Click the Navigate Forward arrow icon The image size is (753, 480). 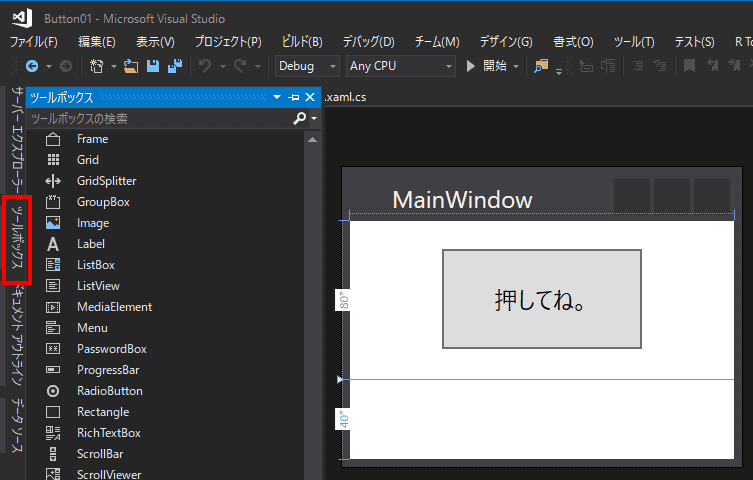[x=66, y=66]
